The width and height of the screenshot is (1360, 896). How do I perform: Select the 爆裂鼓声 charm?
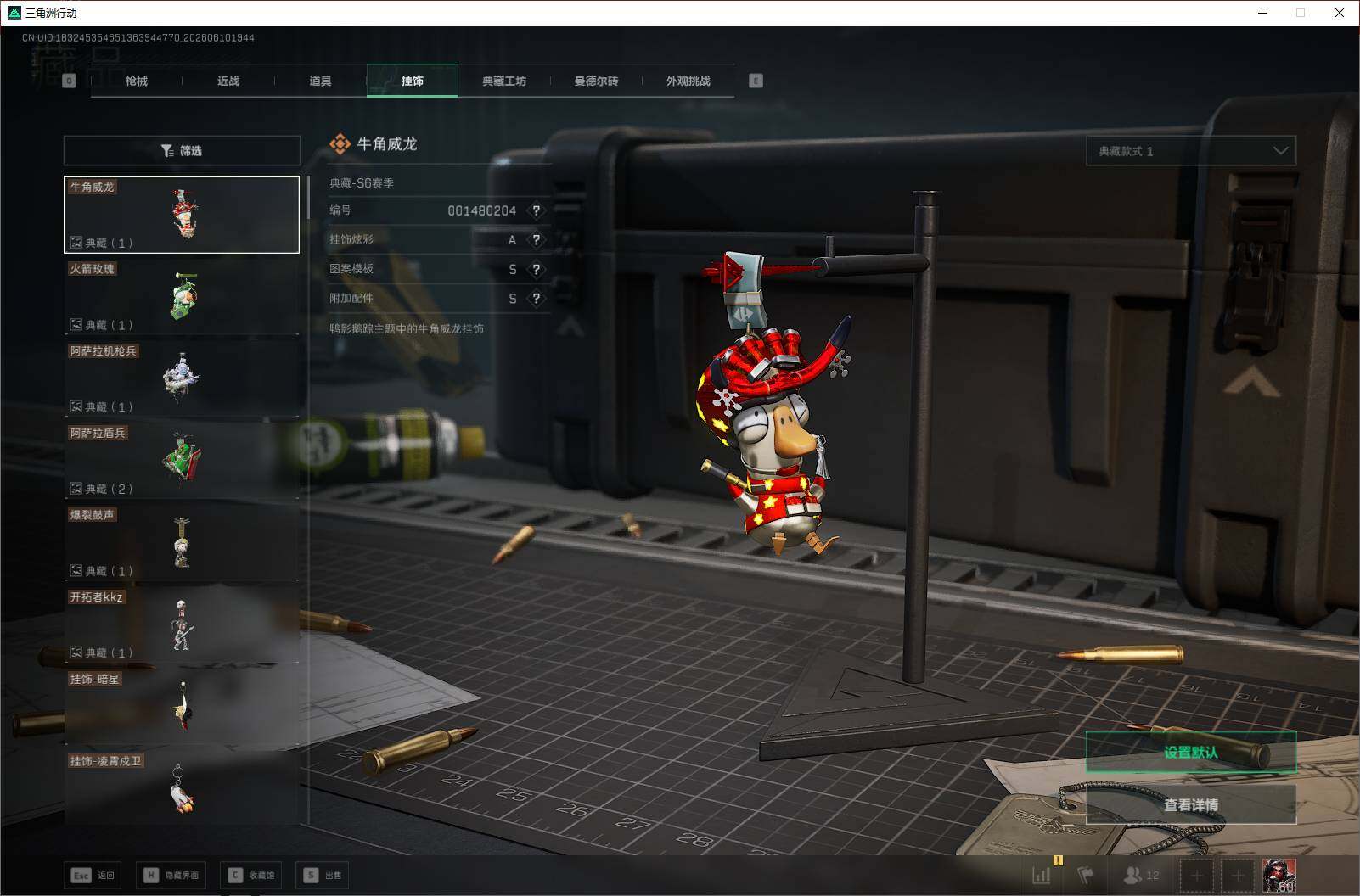tap(182, 542)
